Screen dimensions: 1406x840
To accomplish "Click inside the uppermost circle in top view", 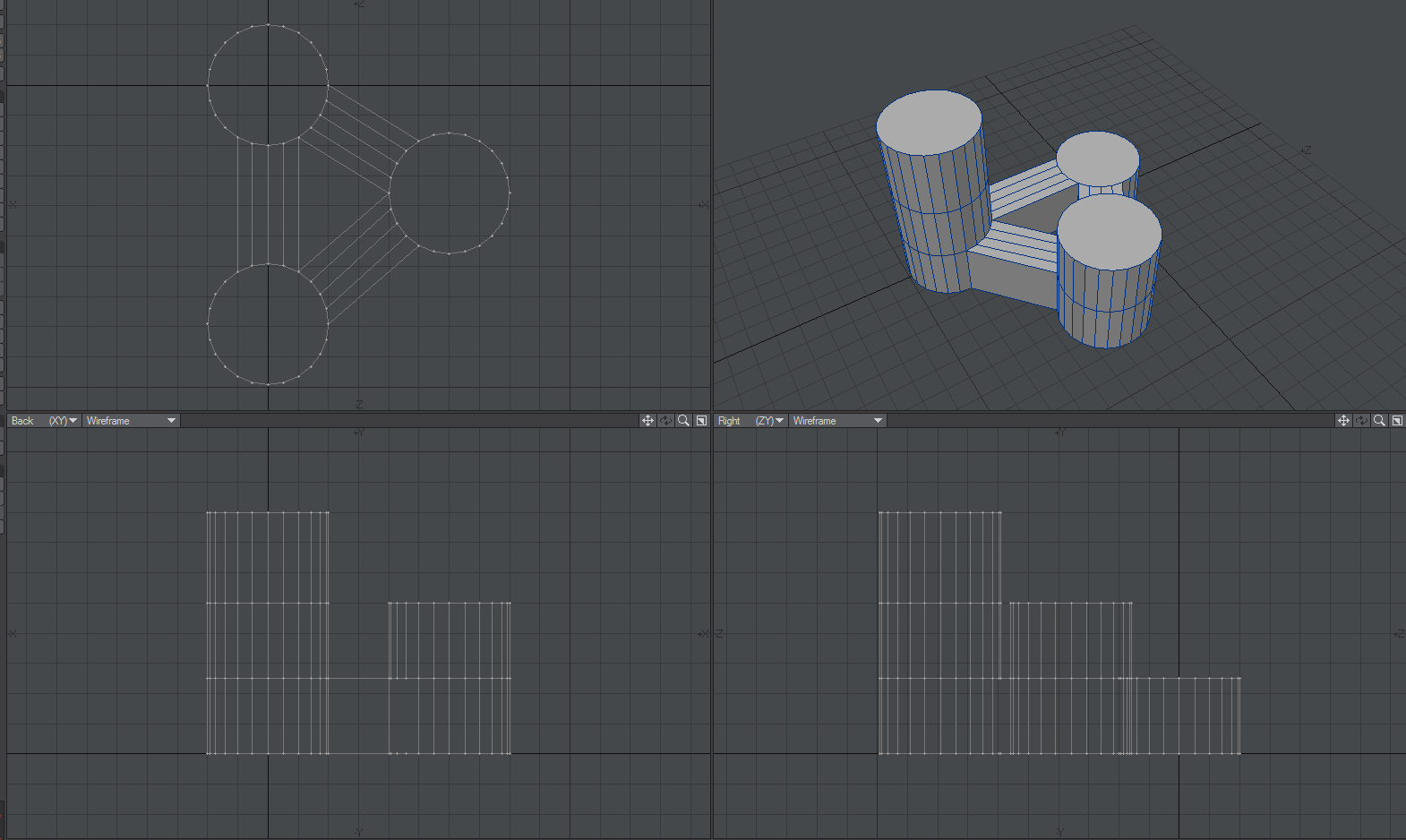I will (268, 85).
